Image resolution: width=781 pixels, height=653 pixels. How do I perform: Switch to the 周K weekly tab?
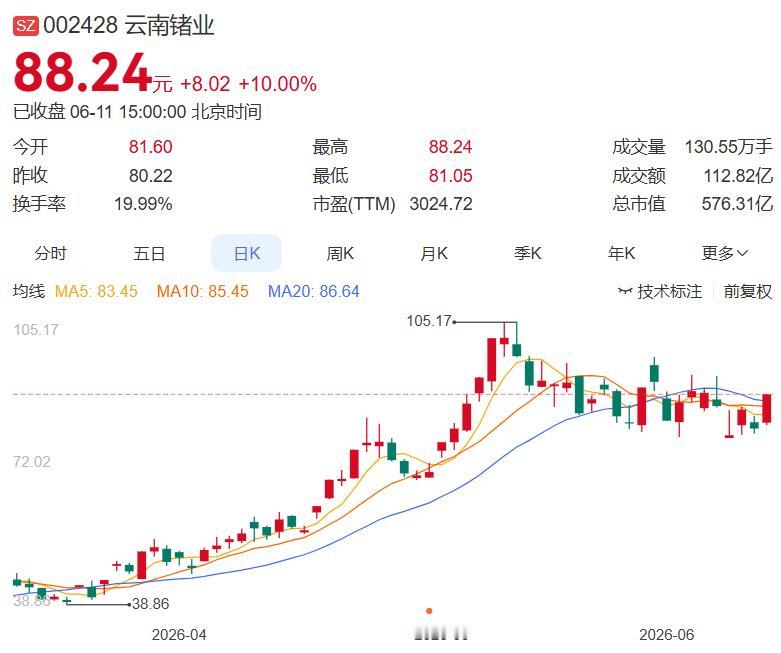tap(340, 253)
